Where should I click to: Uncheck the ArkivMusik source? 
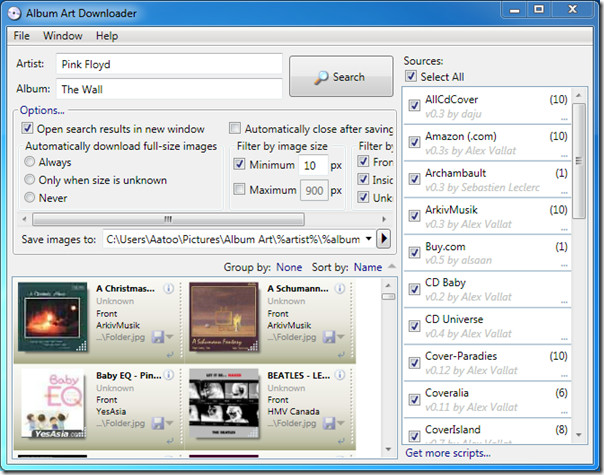point(414,215)
